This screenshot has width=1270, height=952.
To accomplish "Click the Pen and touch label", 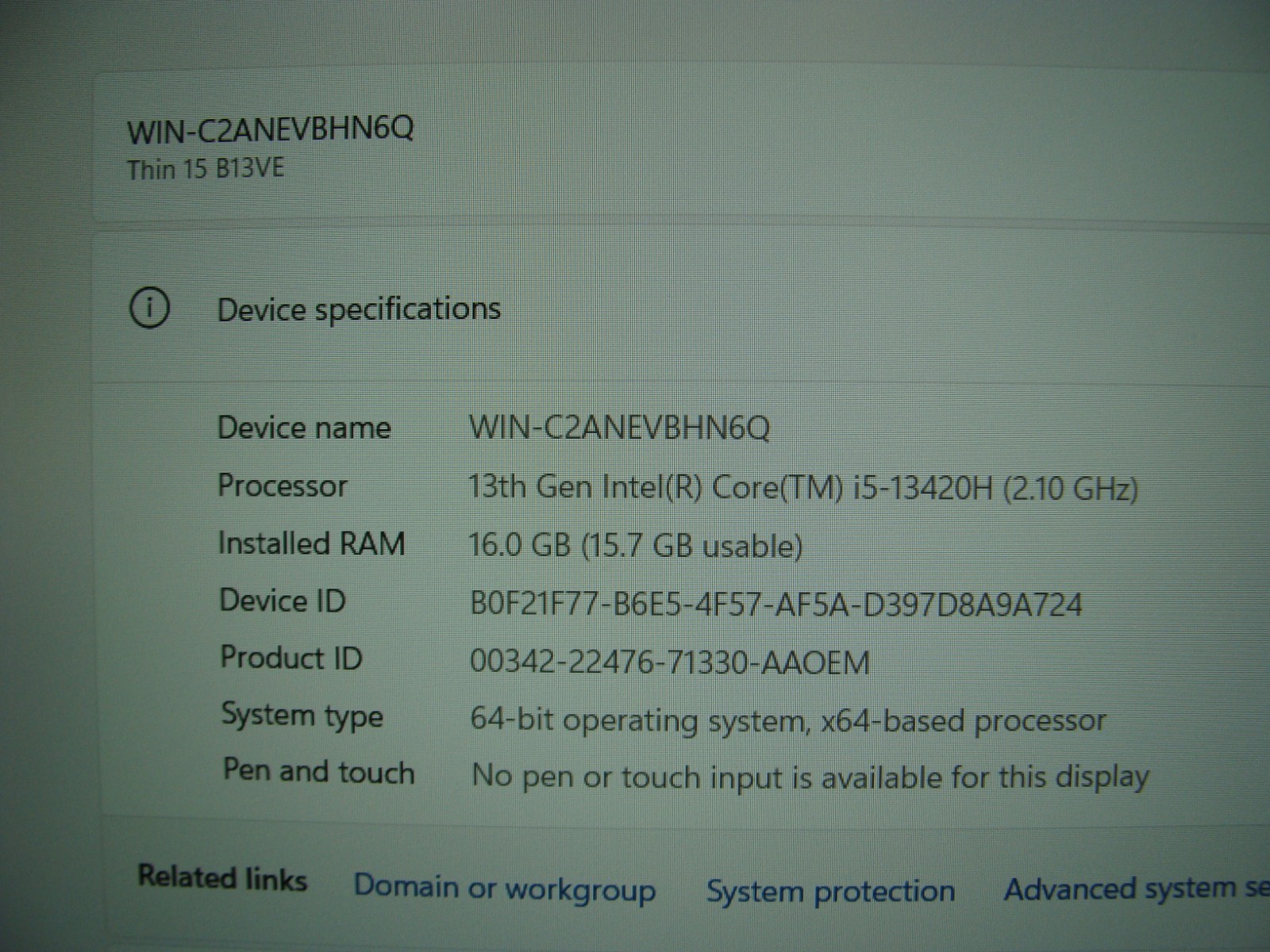I will click(x=318, y=771).
